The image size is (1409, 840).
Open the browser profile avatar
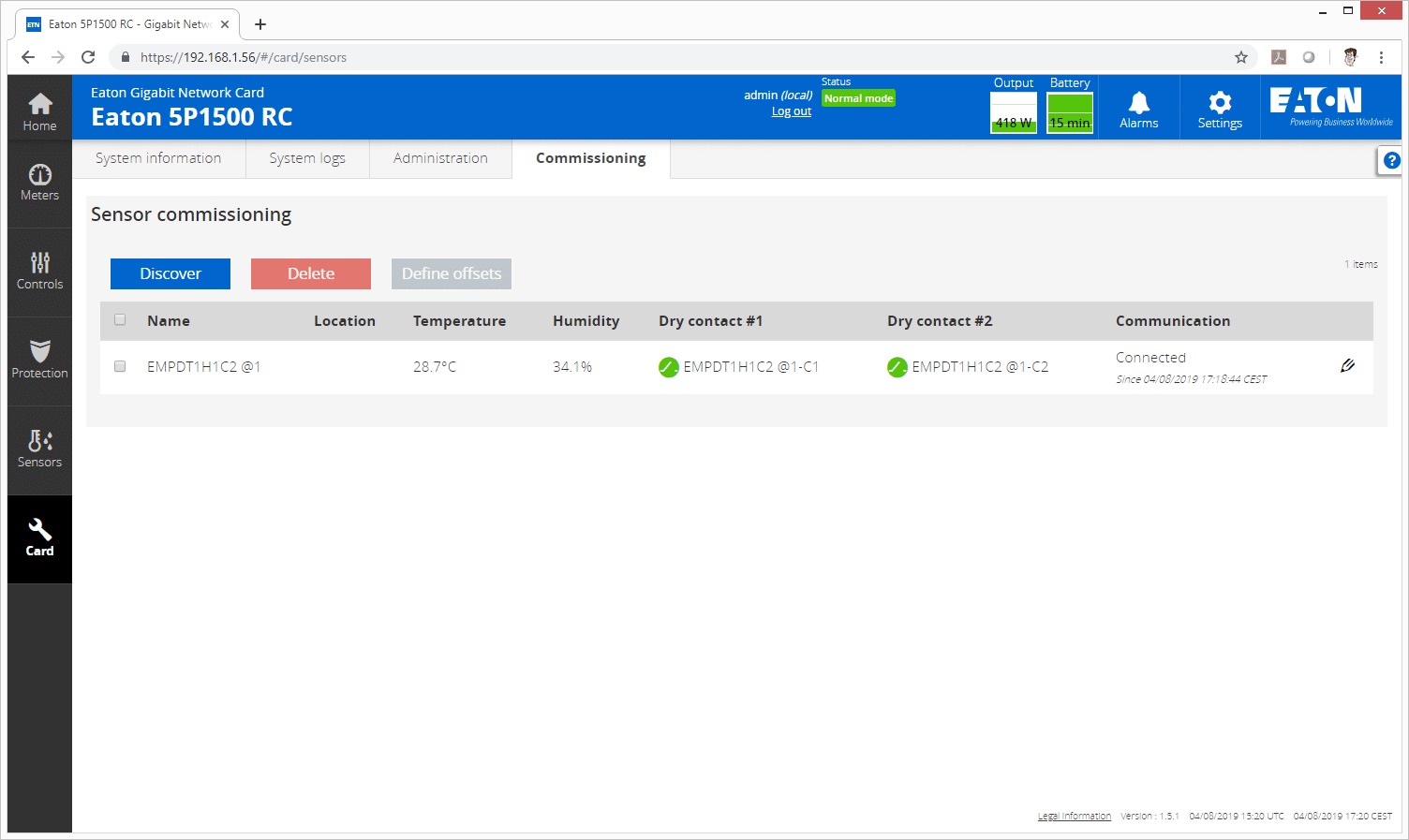click(1350, 57)
